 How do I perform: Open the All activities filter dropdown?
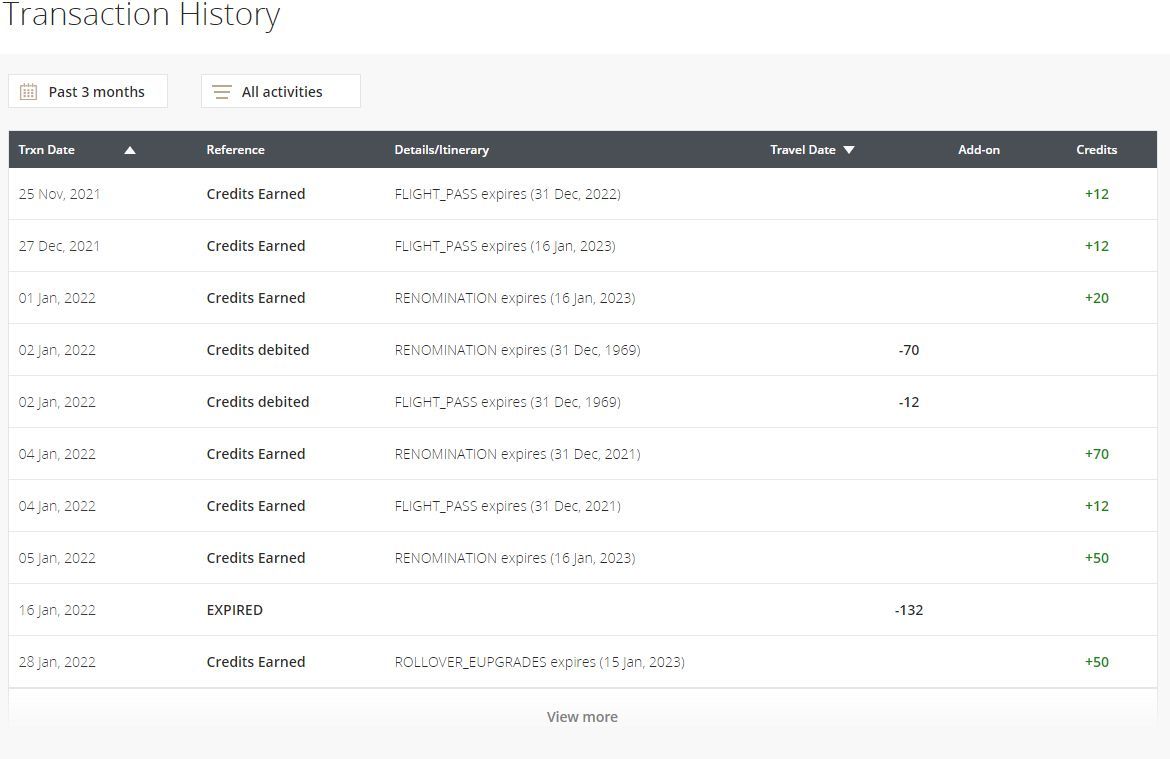(x=281, y=91)
